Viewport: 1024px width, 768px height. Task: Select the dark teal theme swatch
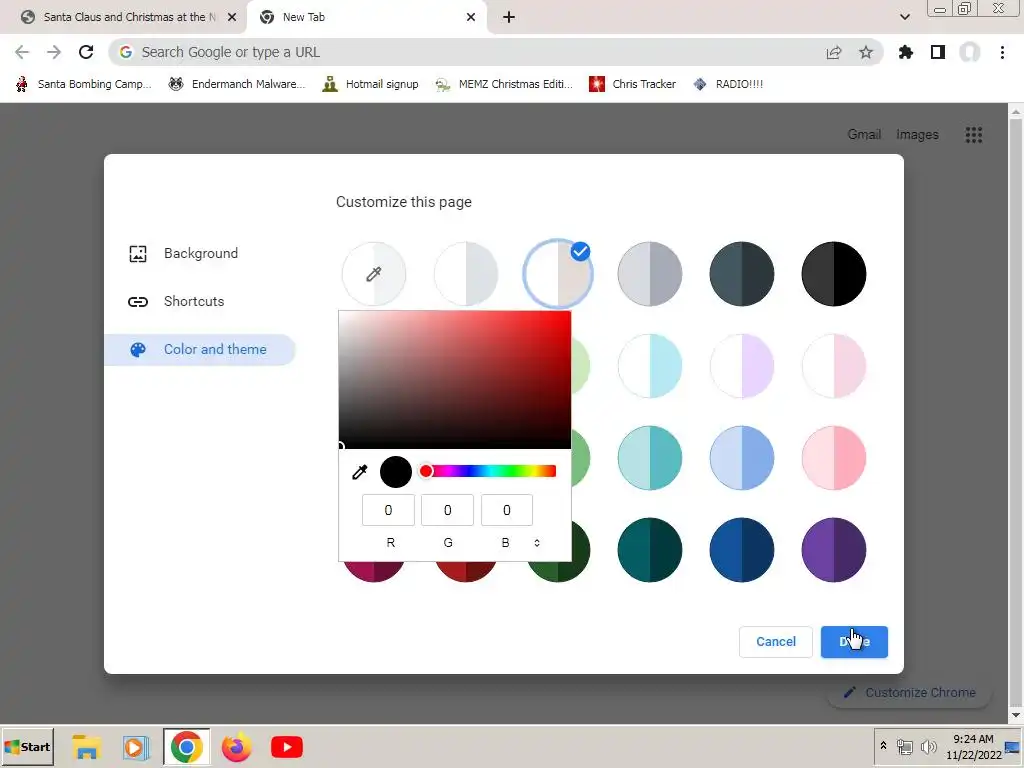(x=650, y=551)
